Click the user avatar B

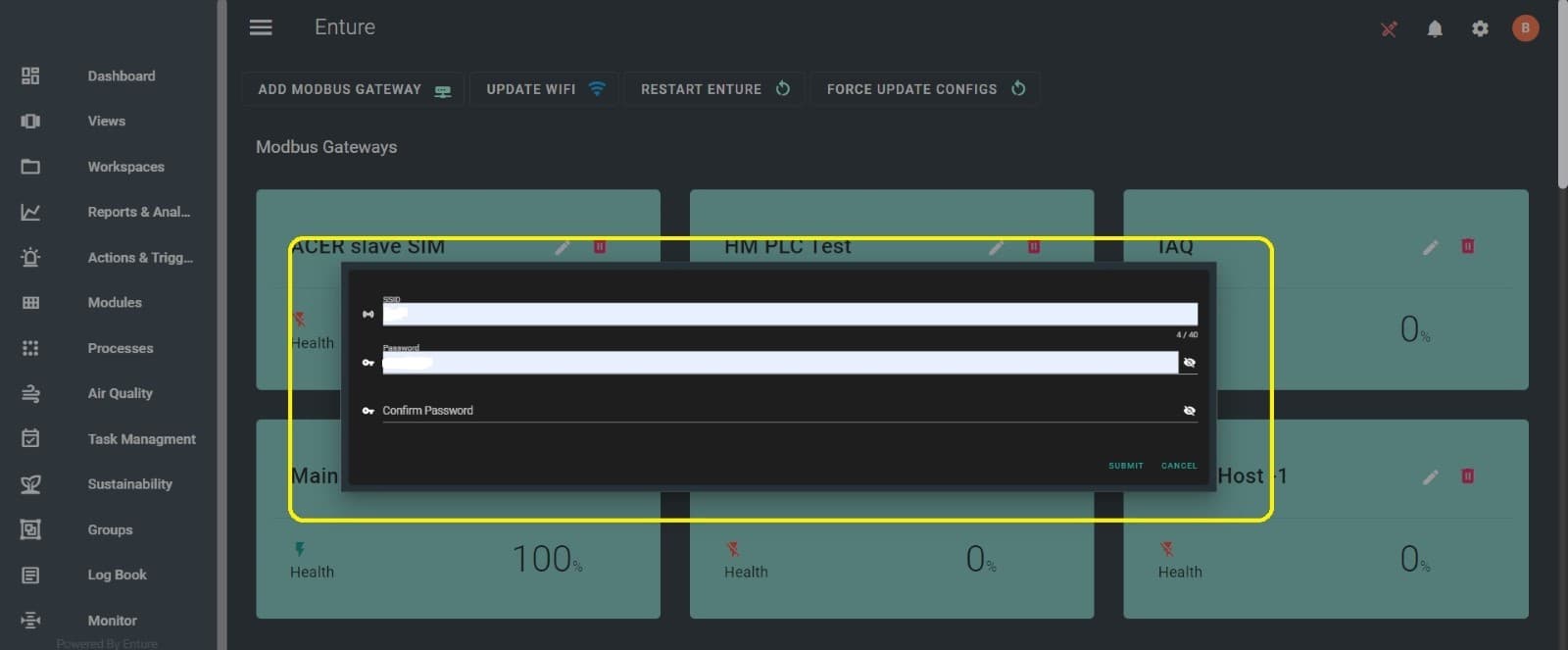[1525, 28]
